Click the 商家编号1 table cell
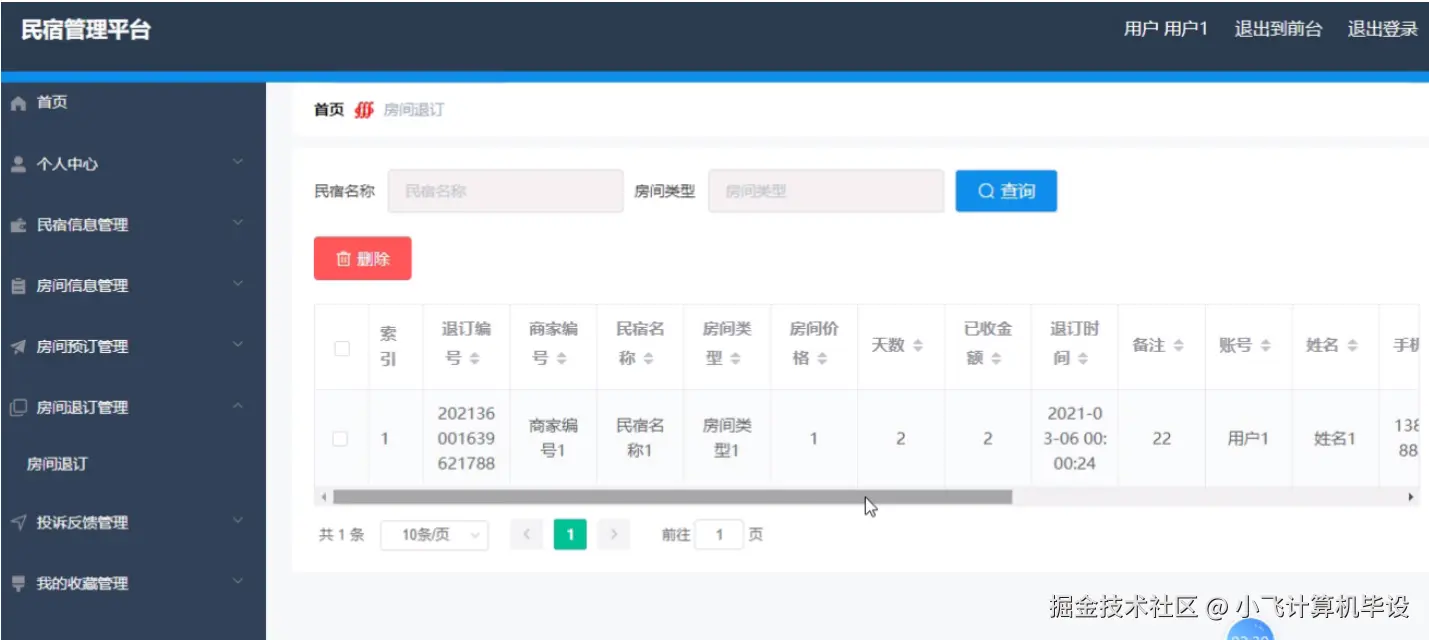The image size is (1429, 640). coord(554,439)
